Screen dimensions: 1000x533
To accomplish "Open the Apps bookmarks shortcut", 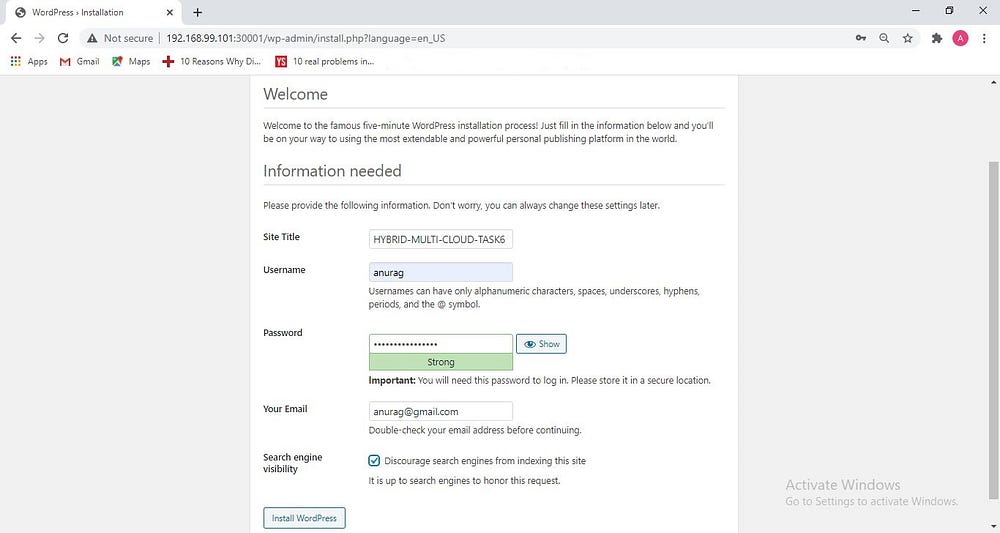I will [29, 61].
